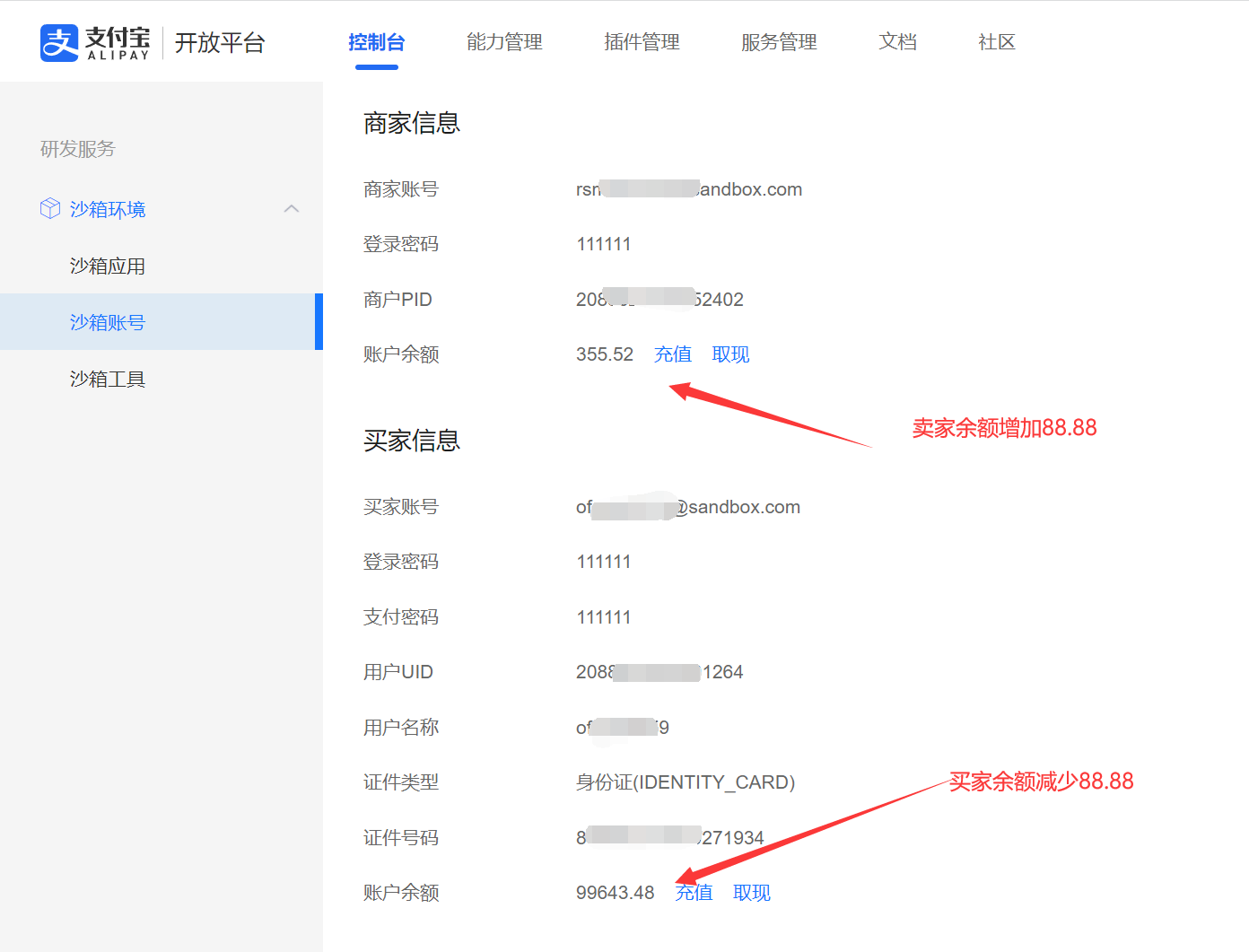Viewport: 1249px width, 952px height.
Task: Open the 控制台 tab
Action: click(x=377, y=42)
